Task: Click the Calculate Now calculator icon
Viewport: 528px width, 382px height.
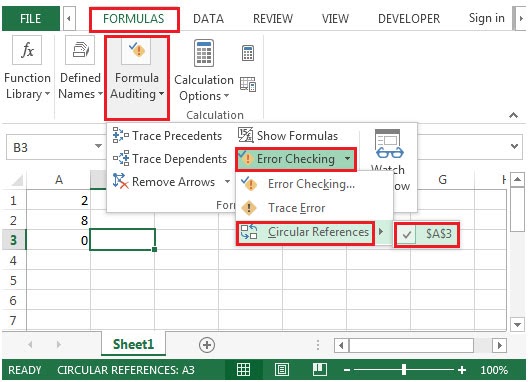Action: coord(248,53)
